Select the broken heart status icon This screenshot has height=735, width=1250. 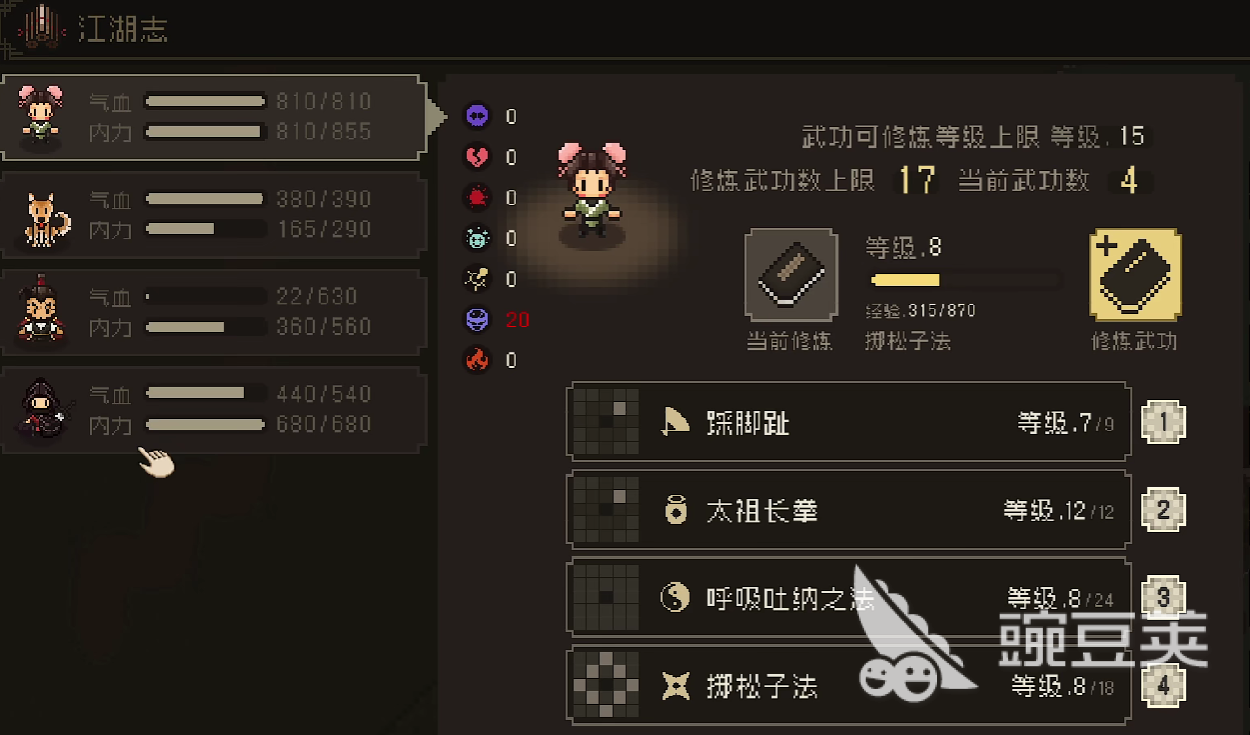477,157
